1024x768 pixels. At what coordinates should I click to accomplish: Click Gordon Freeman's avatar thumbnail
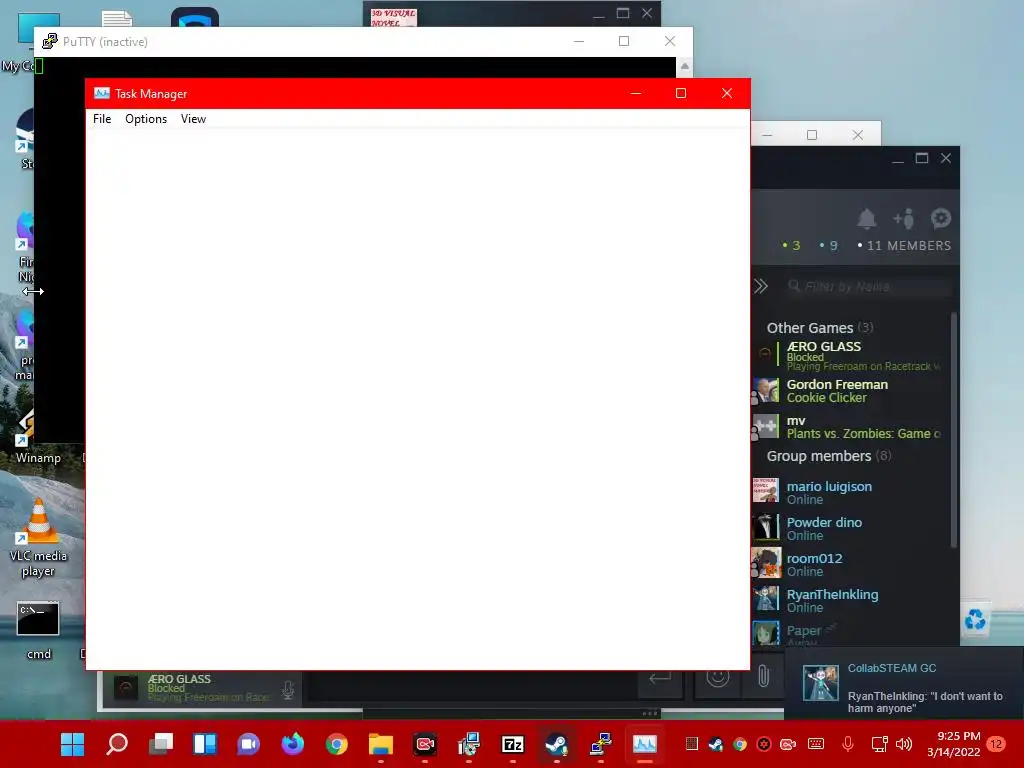click(766, 391)
